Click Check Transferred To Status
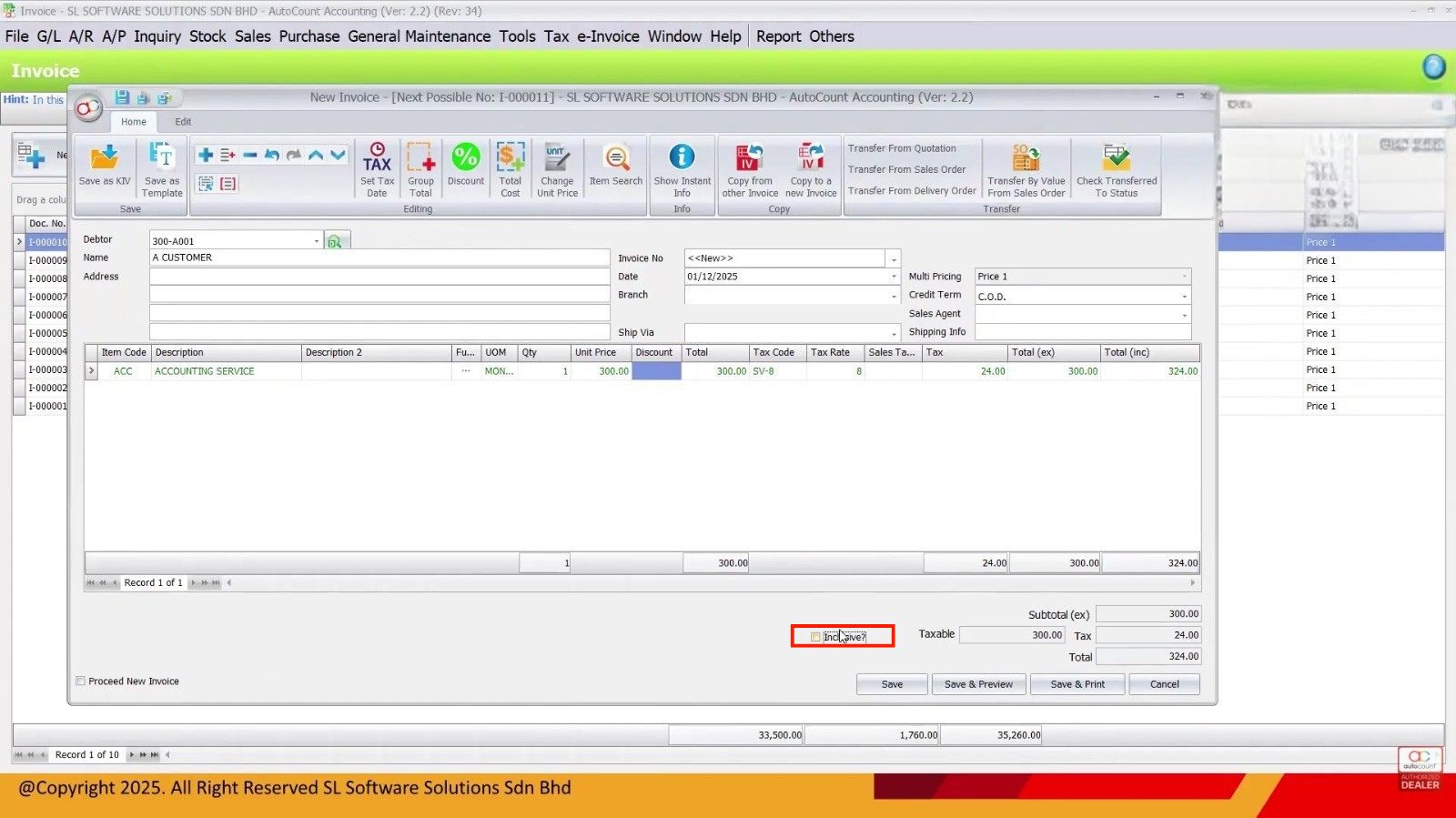Viewport: 1456px width, 818px height. click(1117, 170)
